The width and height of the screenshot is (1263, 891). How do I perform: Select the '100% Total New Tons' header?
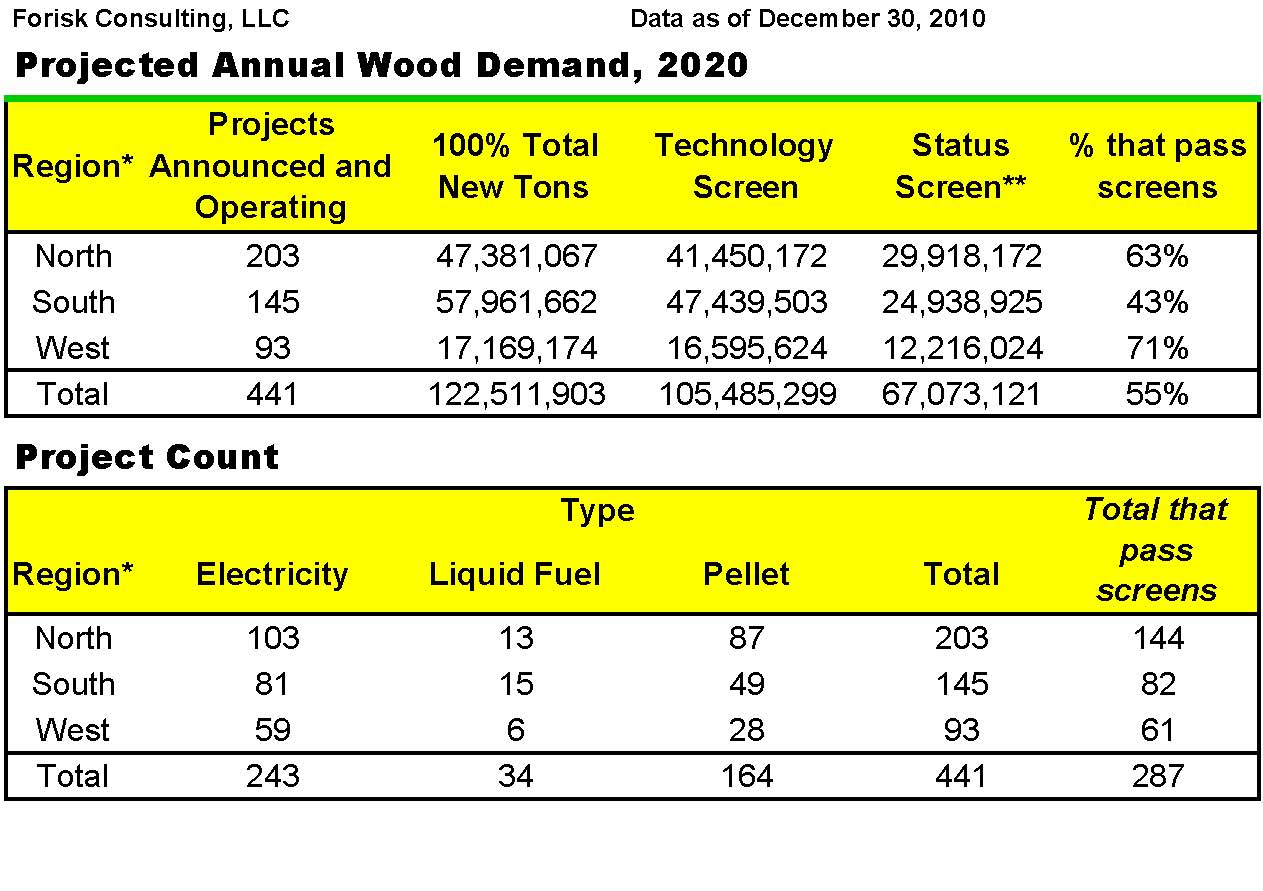[x=515, y=166]
